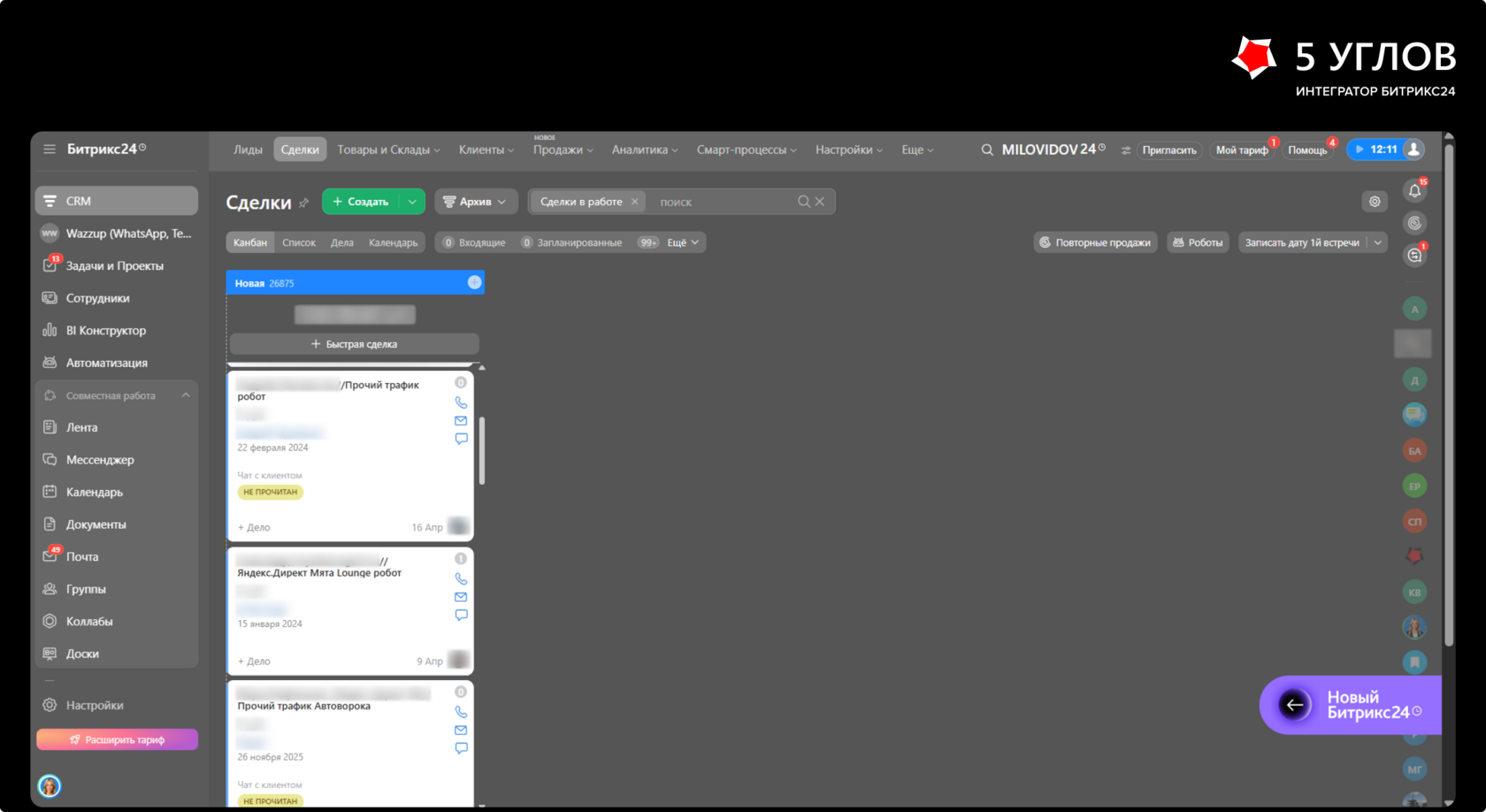Click the Пригласить button

point(1169,150)
